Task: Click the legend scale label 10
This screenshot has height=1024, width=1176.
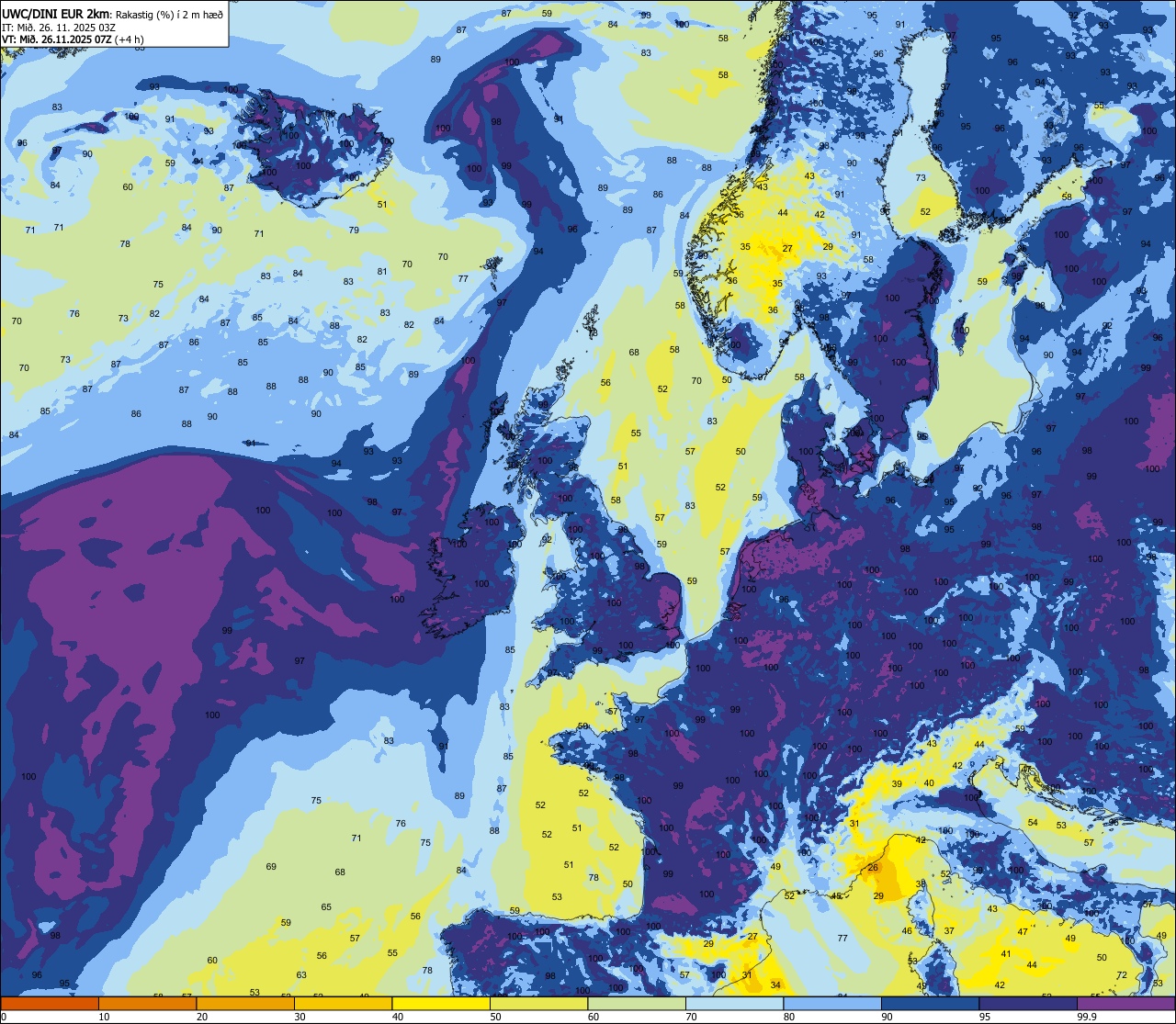Action: tap(104, 1017)
